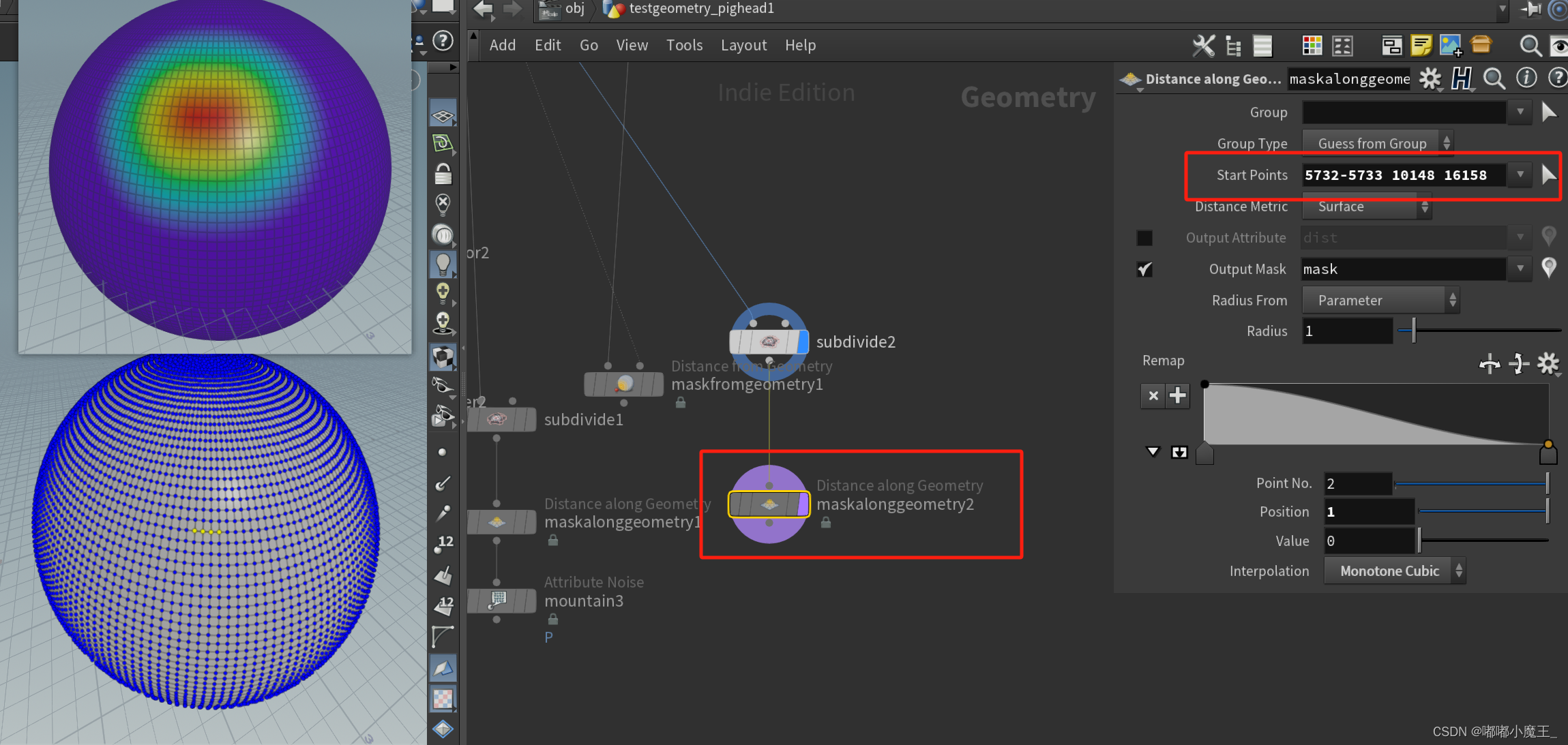The height and width of the screenshot is (745, 1568).
Task: Open the parameter gear menu icon
Action: pos(1431,79)
